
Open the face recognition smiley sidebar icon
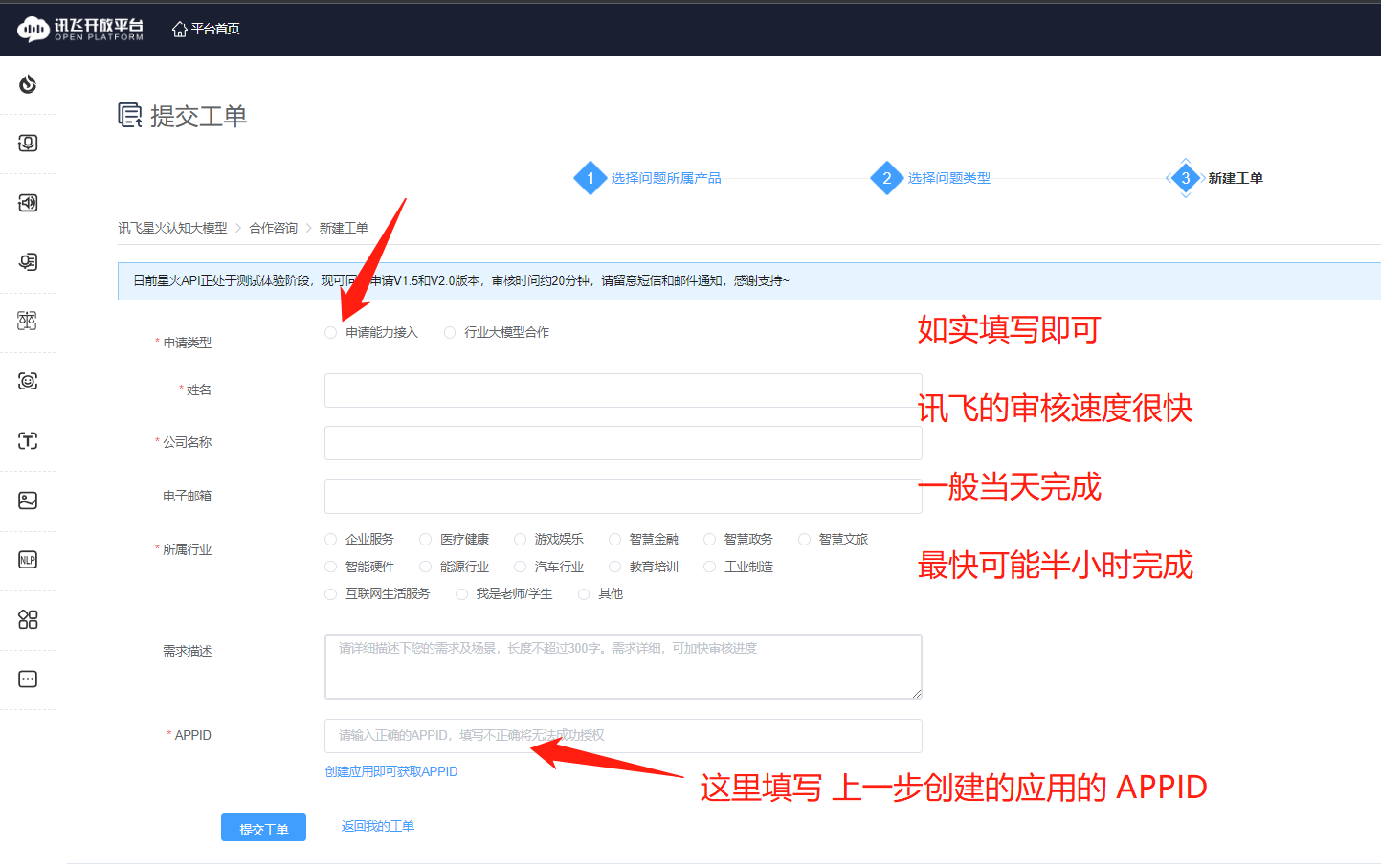click(28, 381)
